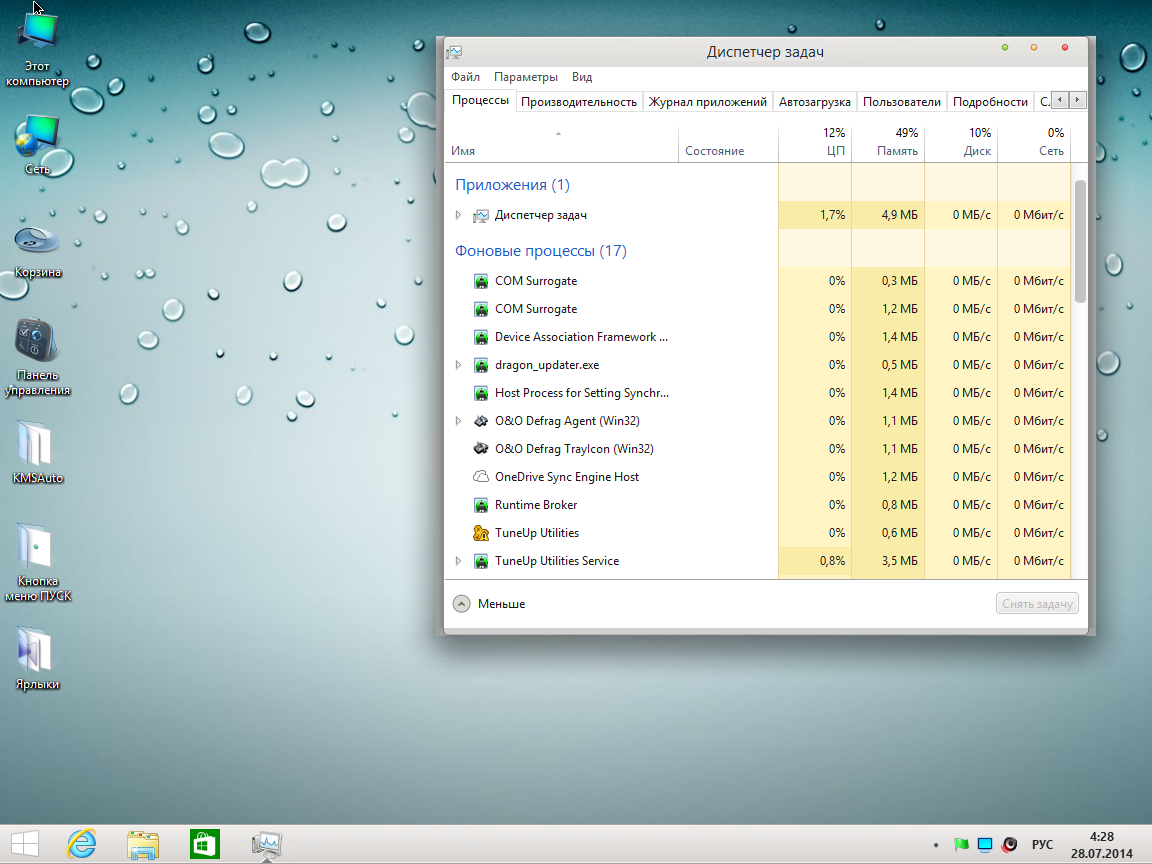Click the process list vertical scrollbar
Image resolution: width=1152 pixels, height=864 pixels.
(1080, 240)
